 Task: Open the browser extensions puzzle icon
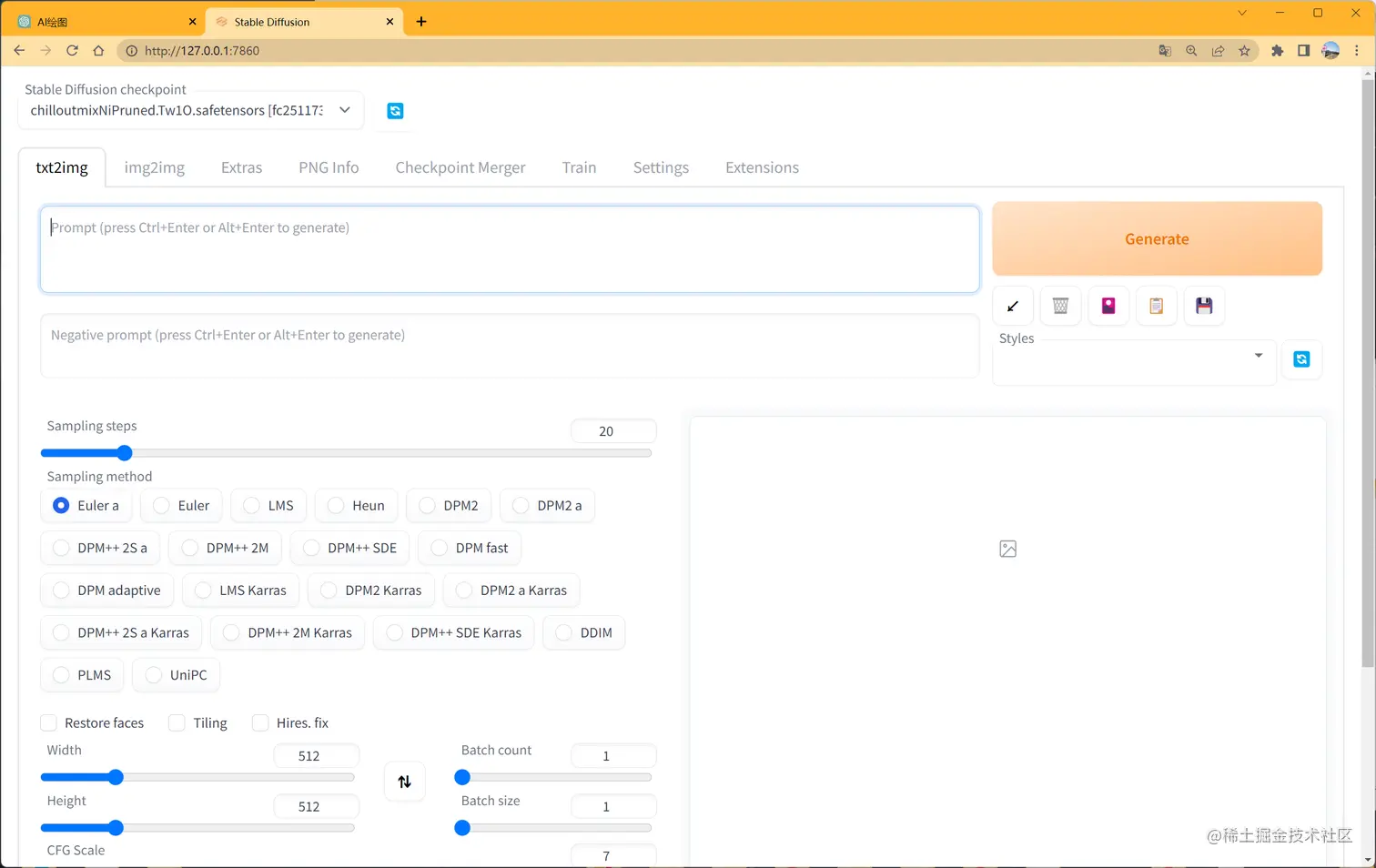click(x=1278, y=51)
